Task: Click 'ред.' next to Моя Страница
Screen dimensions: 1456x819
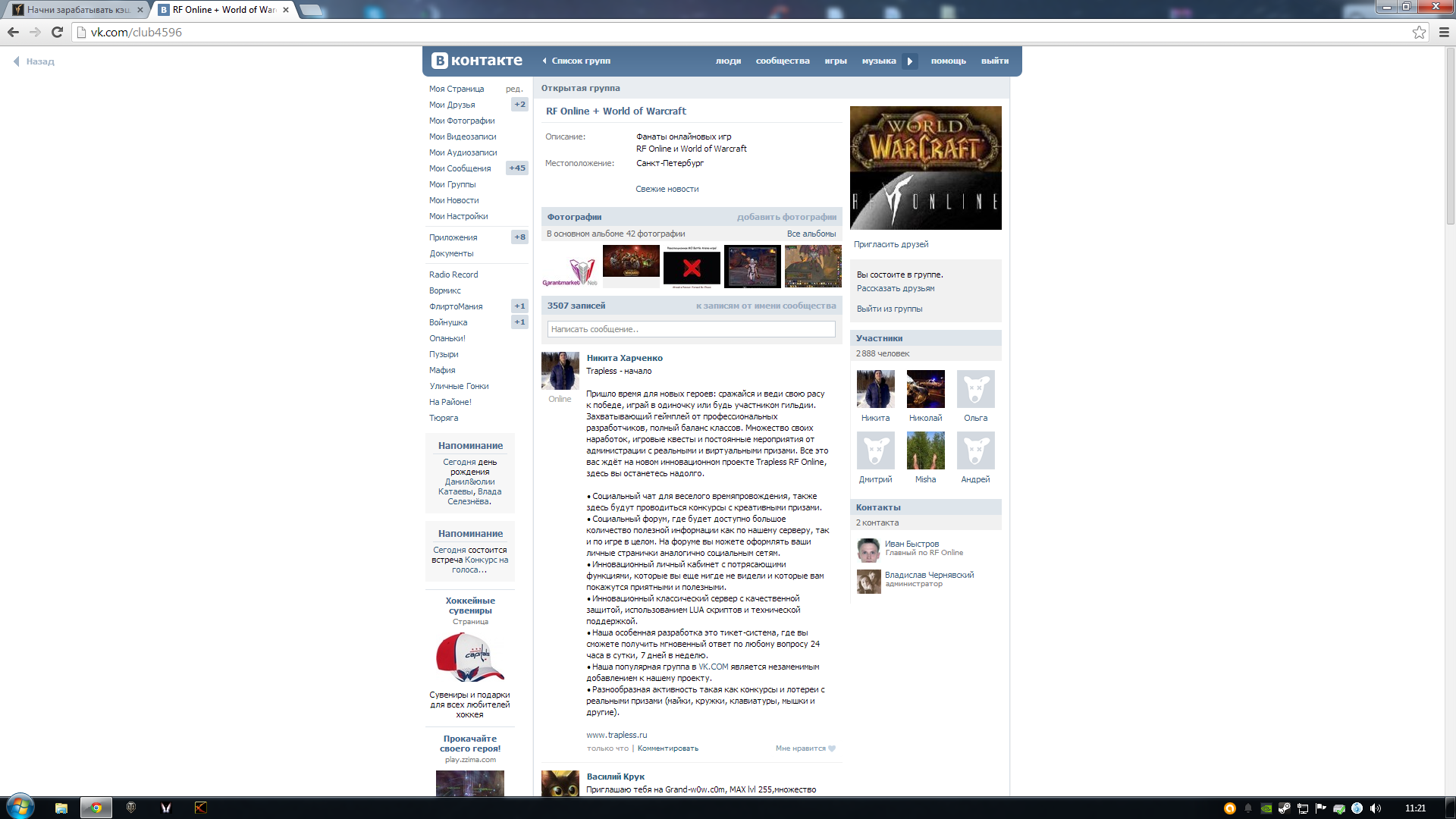Action: coord(514,89)
